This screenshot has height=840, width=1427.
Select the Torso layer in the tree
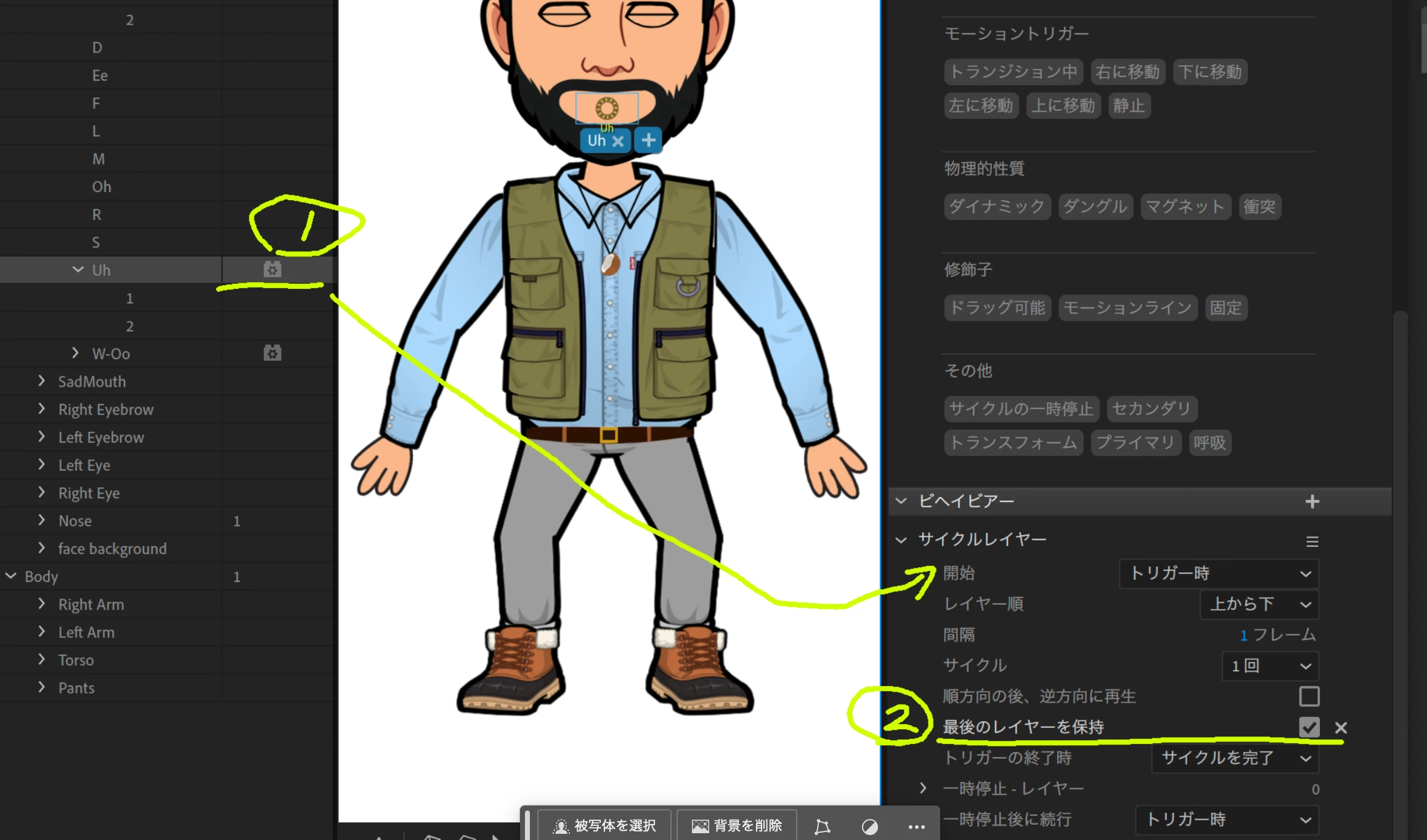coord(76,660)
